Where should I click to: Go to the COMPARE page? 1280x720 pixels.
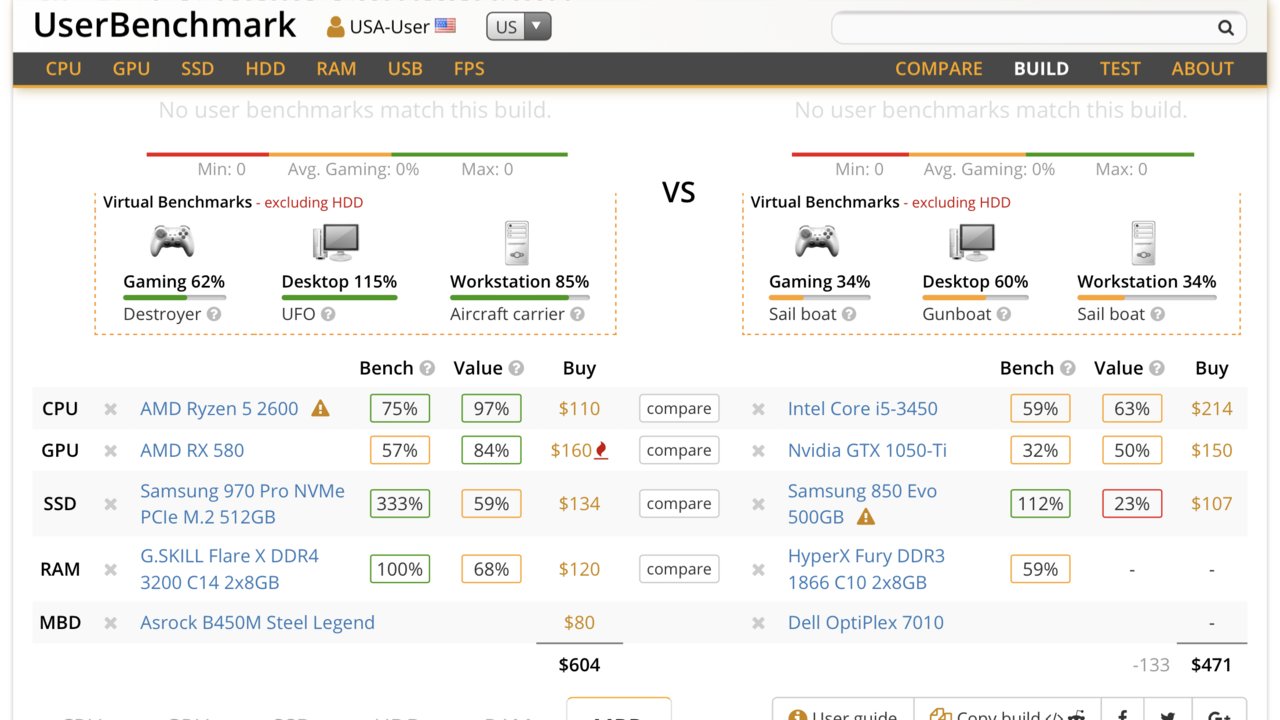[x=939, y=69]
